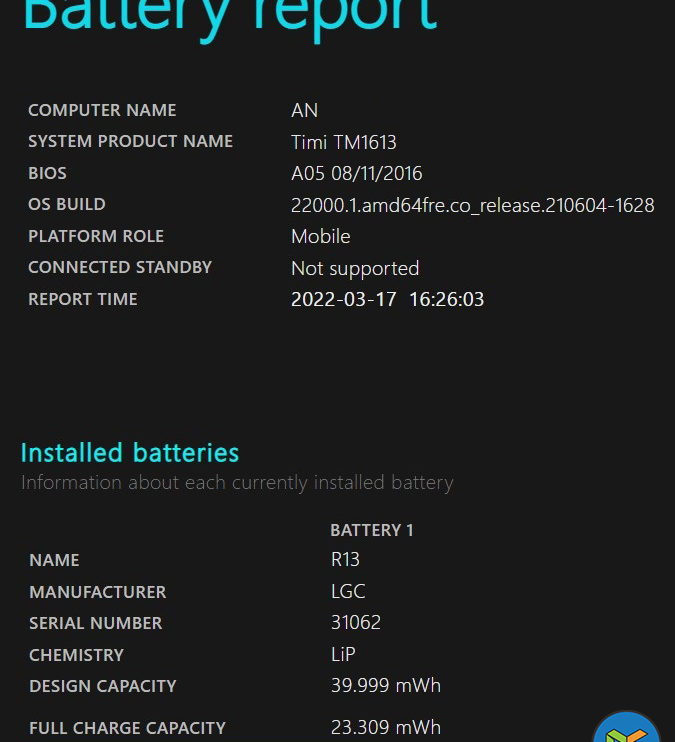Image resolution: width=675 pixels, height=742 pixels.
Task: Click the CONNECTED STANDBY label
Action: point(120,268)
